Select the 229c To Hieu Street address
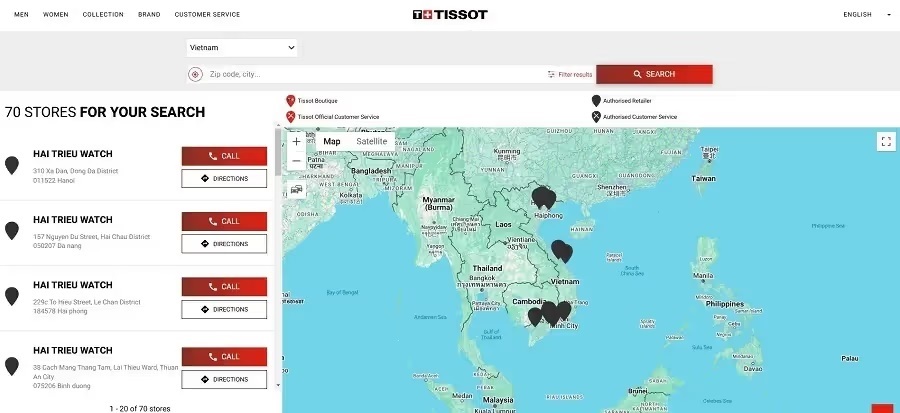The image size is (900, 413). pos(87,302)
